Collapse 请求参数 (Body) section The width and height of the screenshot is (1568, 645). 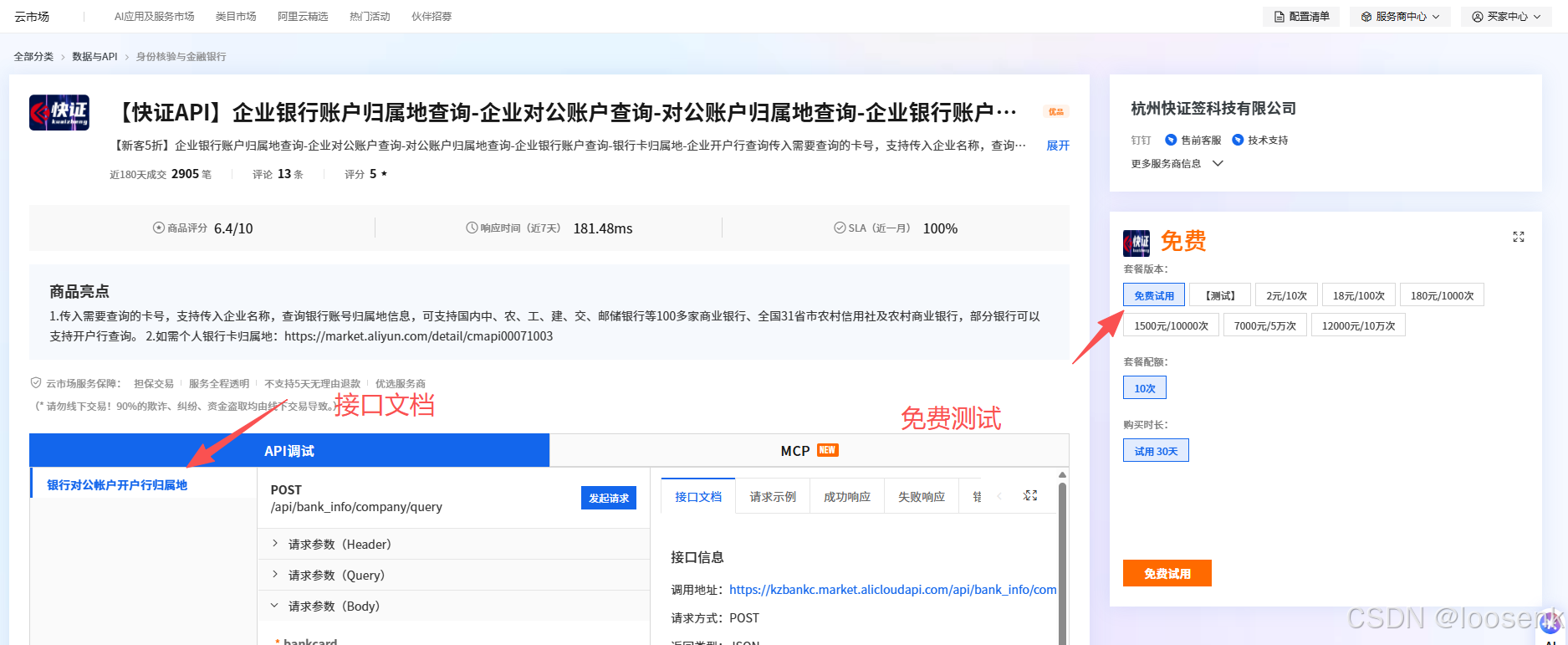pos(453,606)
